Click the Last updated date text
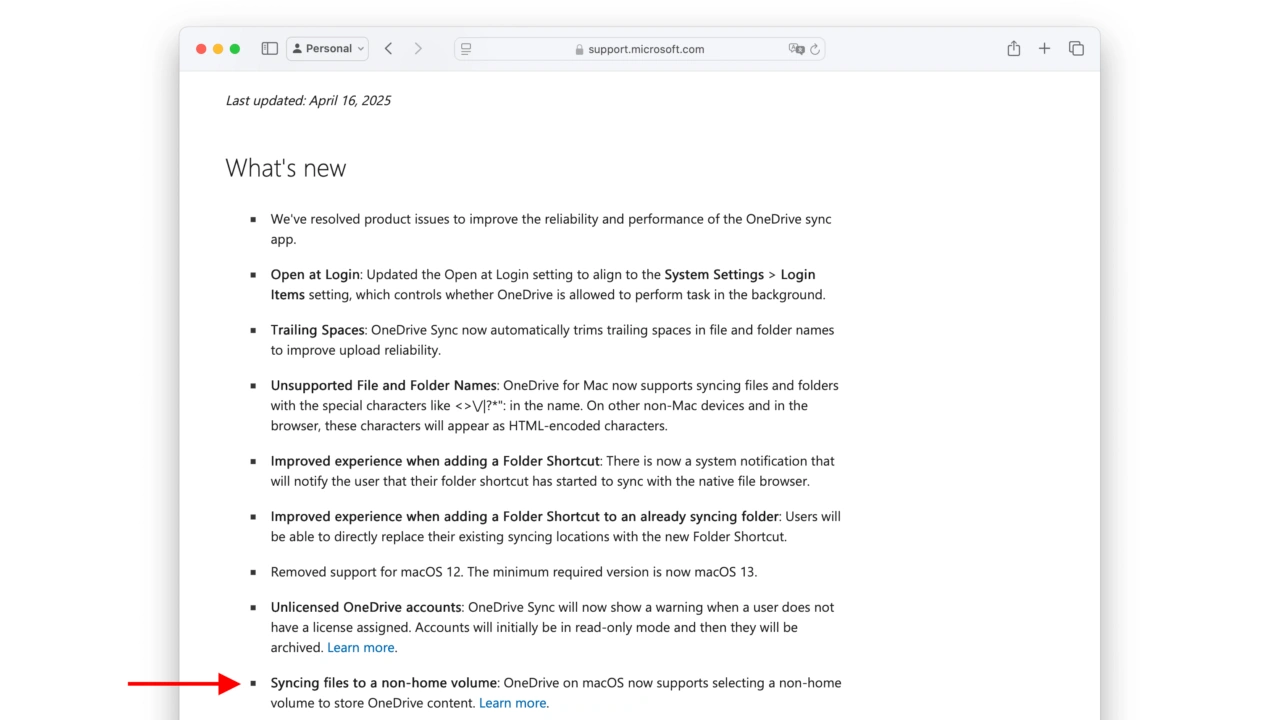 (x=308, y=100)
